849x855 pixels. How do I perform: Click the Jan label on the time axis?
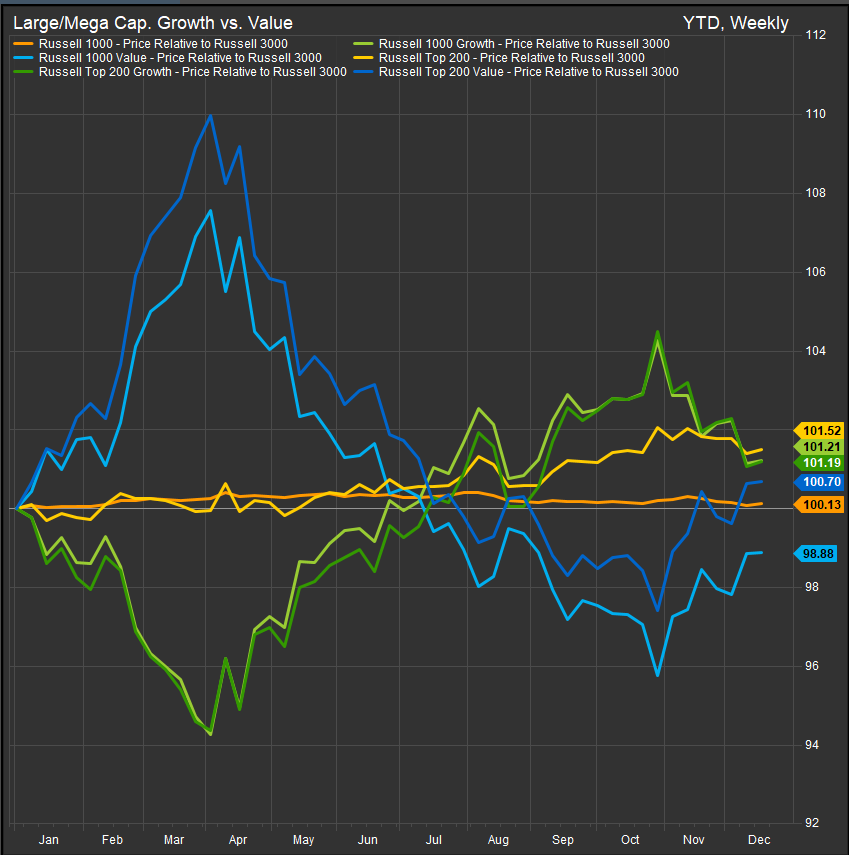coord(49,841)
